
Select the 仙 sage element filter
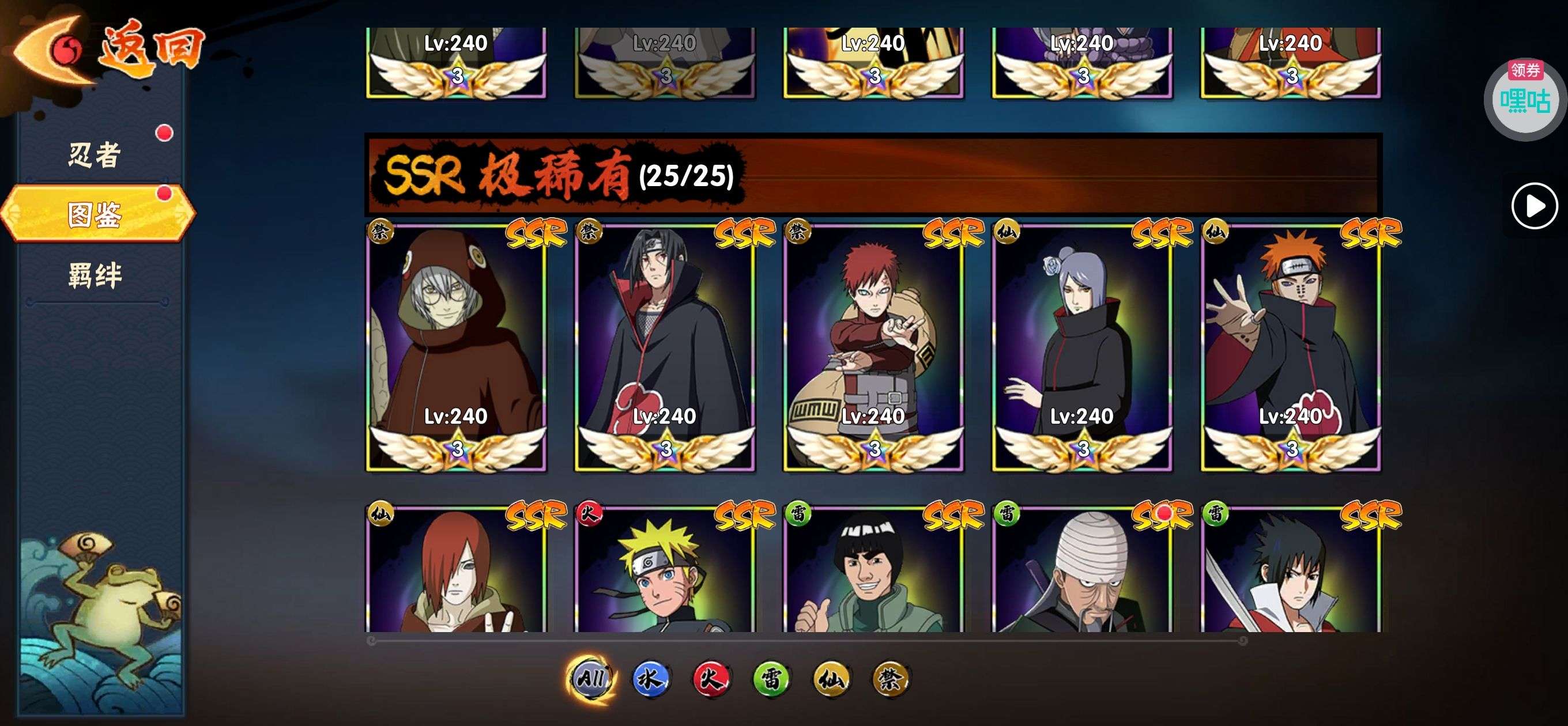(831, 678)
